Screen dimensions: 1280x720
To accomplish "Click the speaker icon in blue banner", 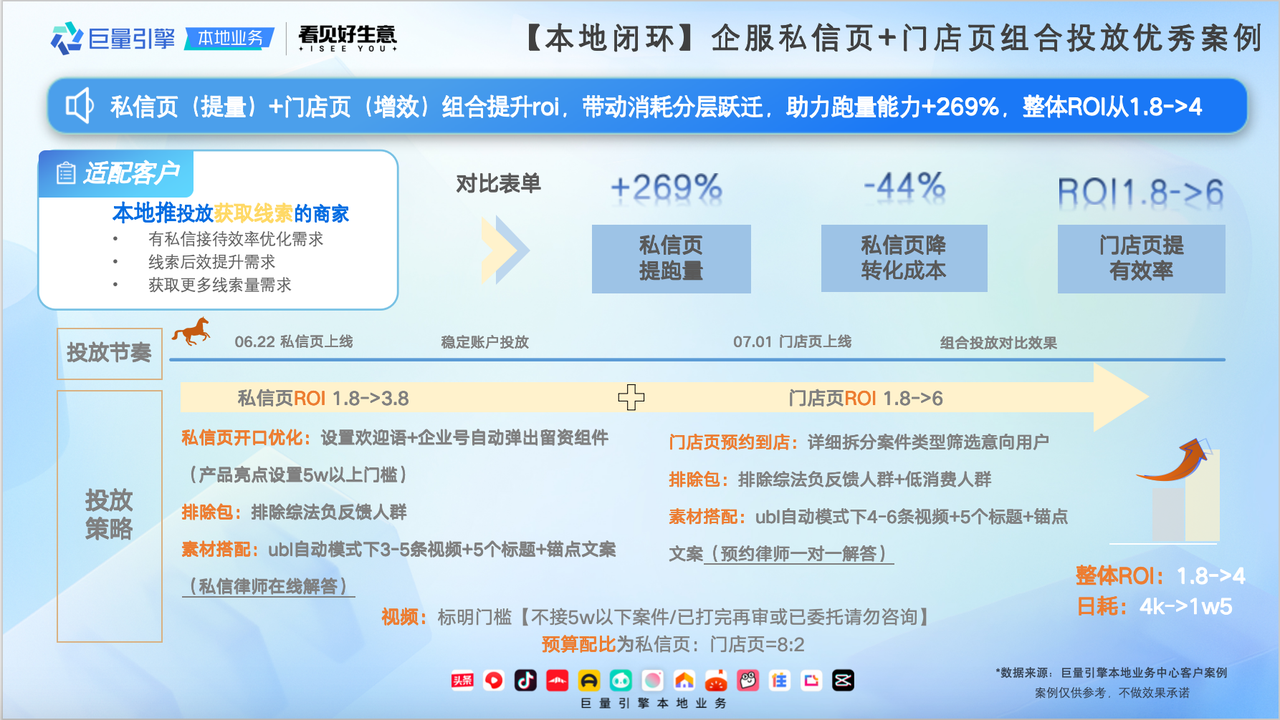I will [80, 106].
